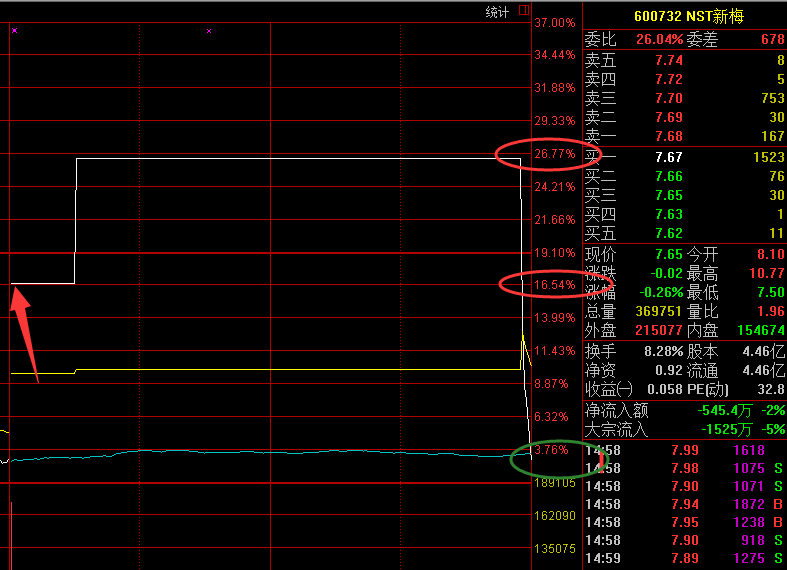The width and height of the screenshot is (787, 570).
Task: Click the 189105 volume axis label
Action: [x=555, y=483]
